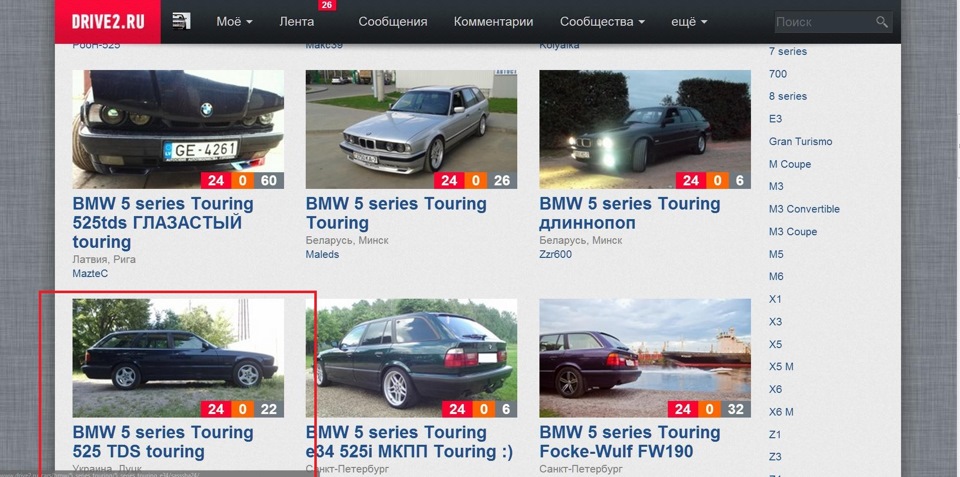Image resolution: width=960 pixels, height=477 pixels.
Task: Open the длиннопоп car photo with headlights
Action: [x=645, y=129]
